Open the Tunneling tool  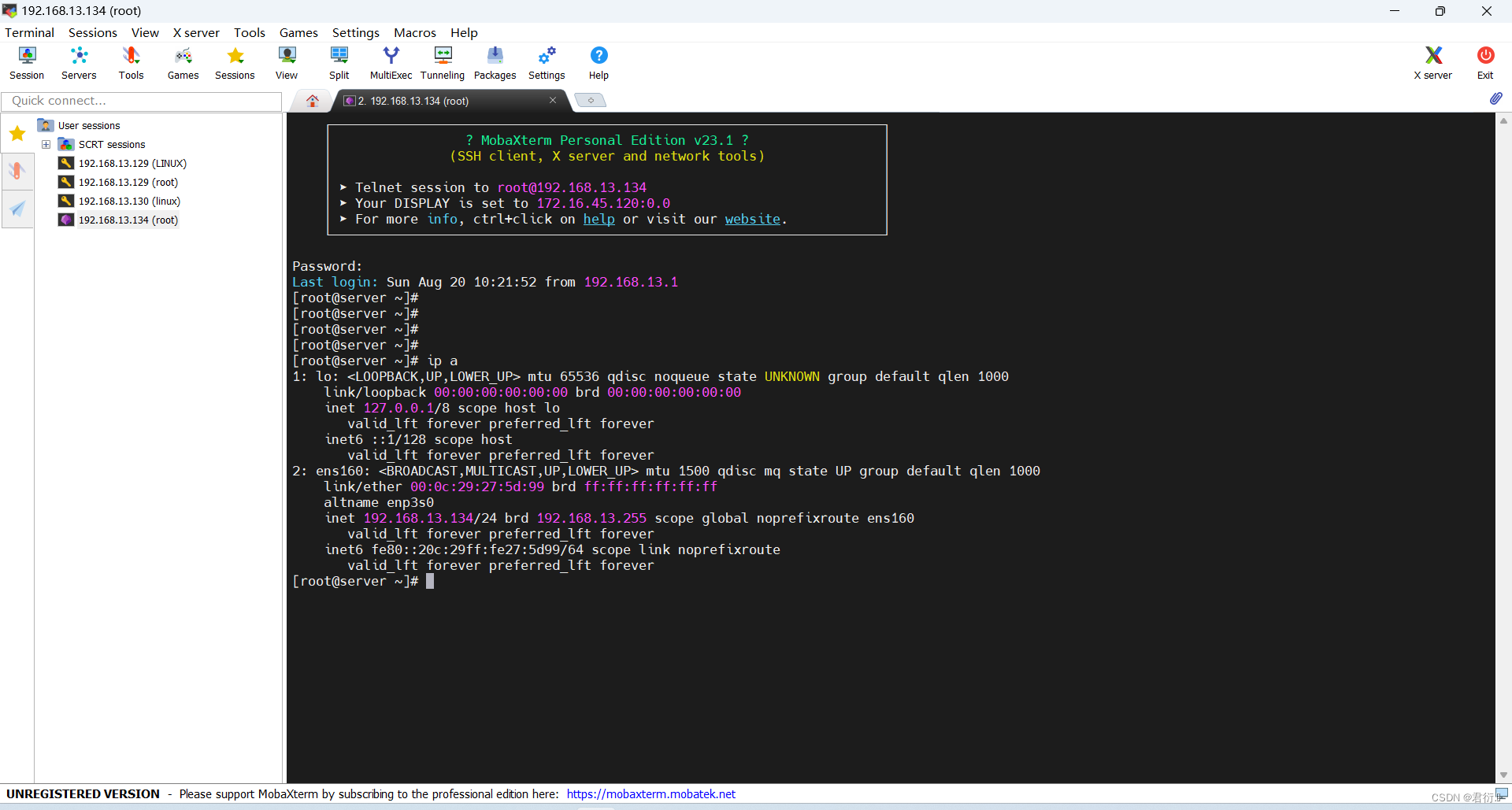442,62
